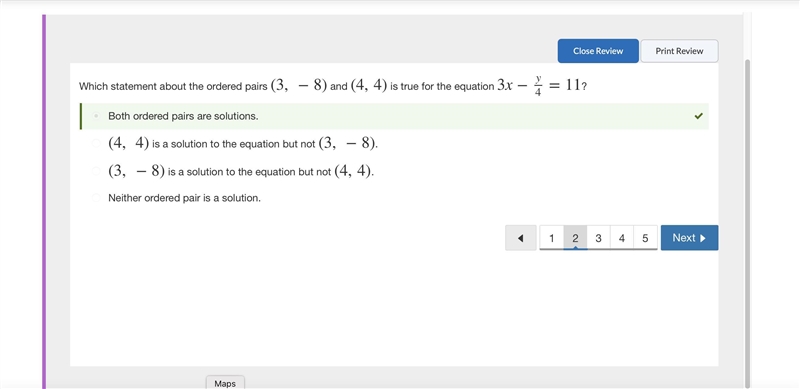Open question 5
This screenshot has height=389, width=800.
pos(645,238)
